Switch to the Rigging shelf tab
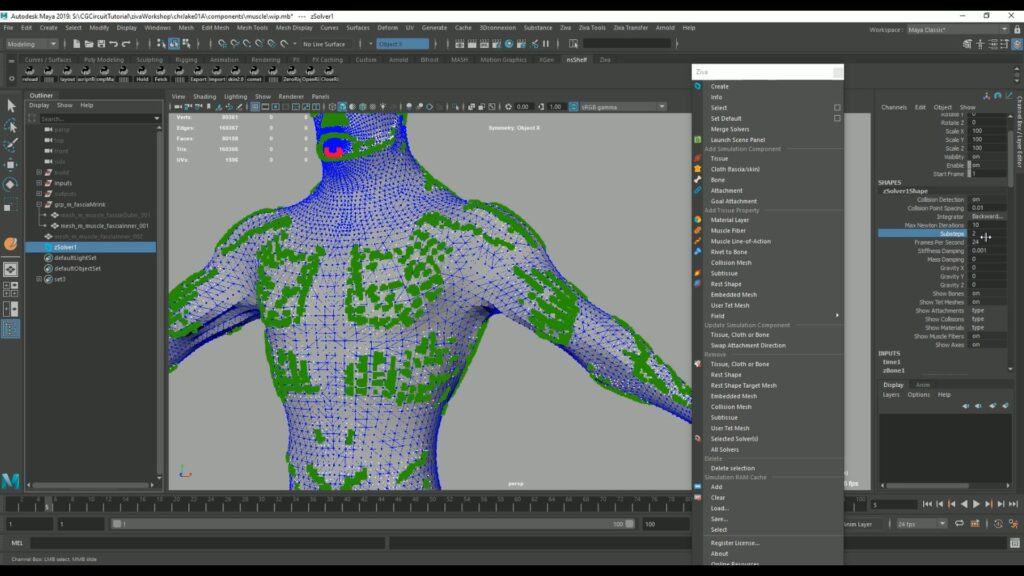Screen dimensions: 1024x576 [186, 59]
